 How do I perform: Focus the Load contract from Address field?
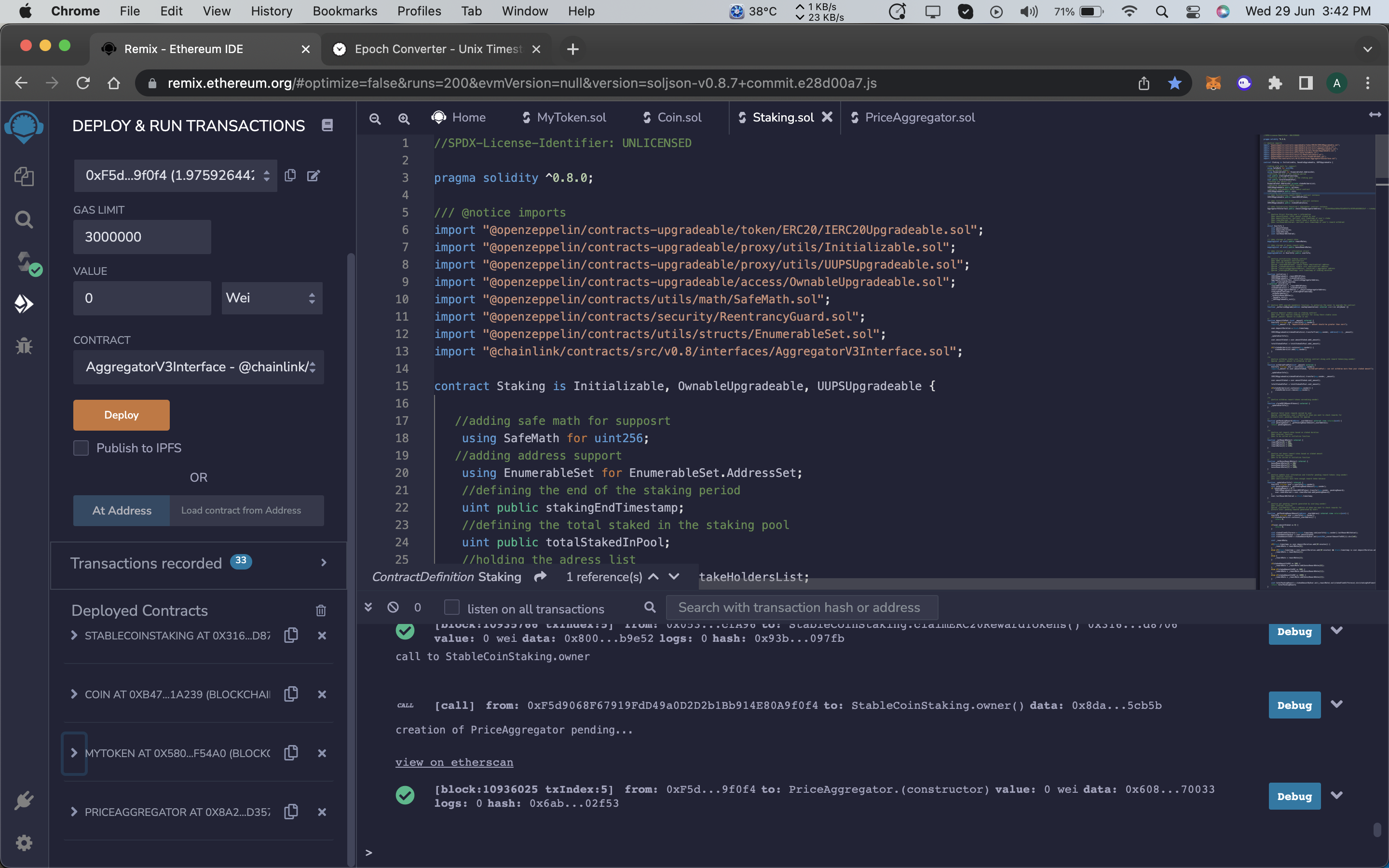coord(247,510)
